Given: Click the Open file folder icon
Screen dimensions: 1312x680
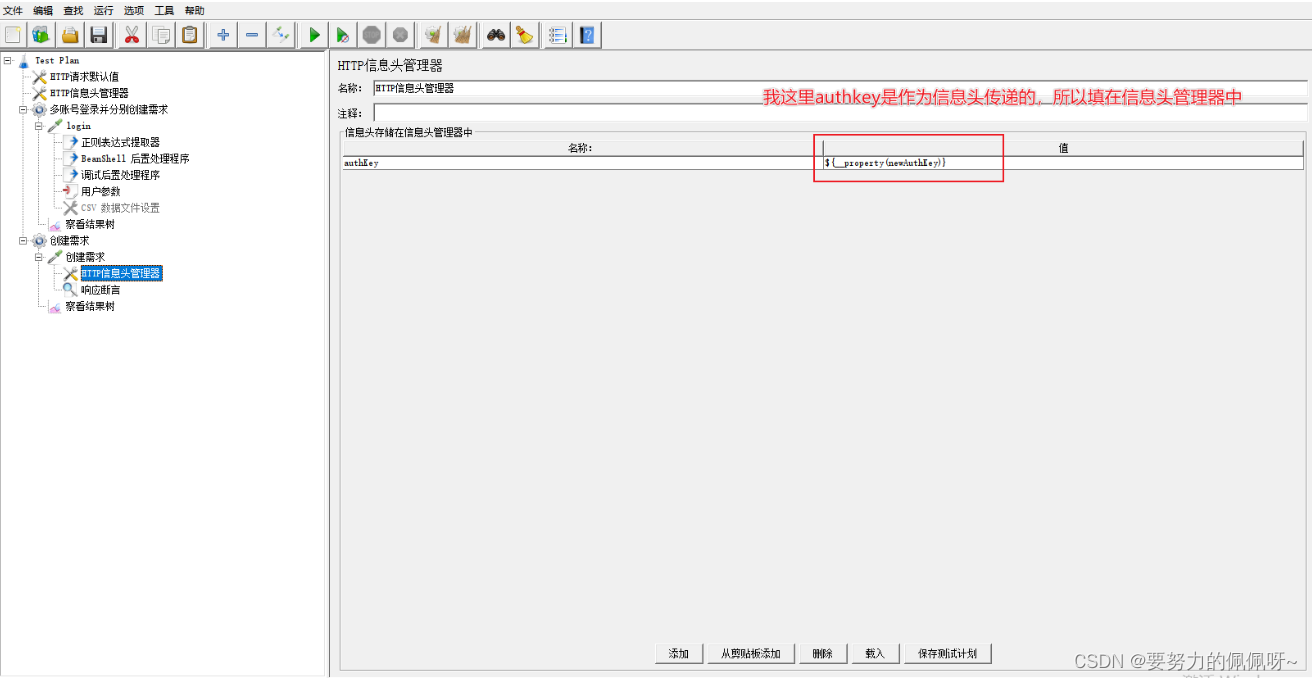Looking at the screenshot, I should pyautogui.click(x=70, y=35).
